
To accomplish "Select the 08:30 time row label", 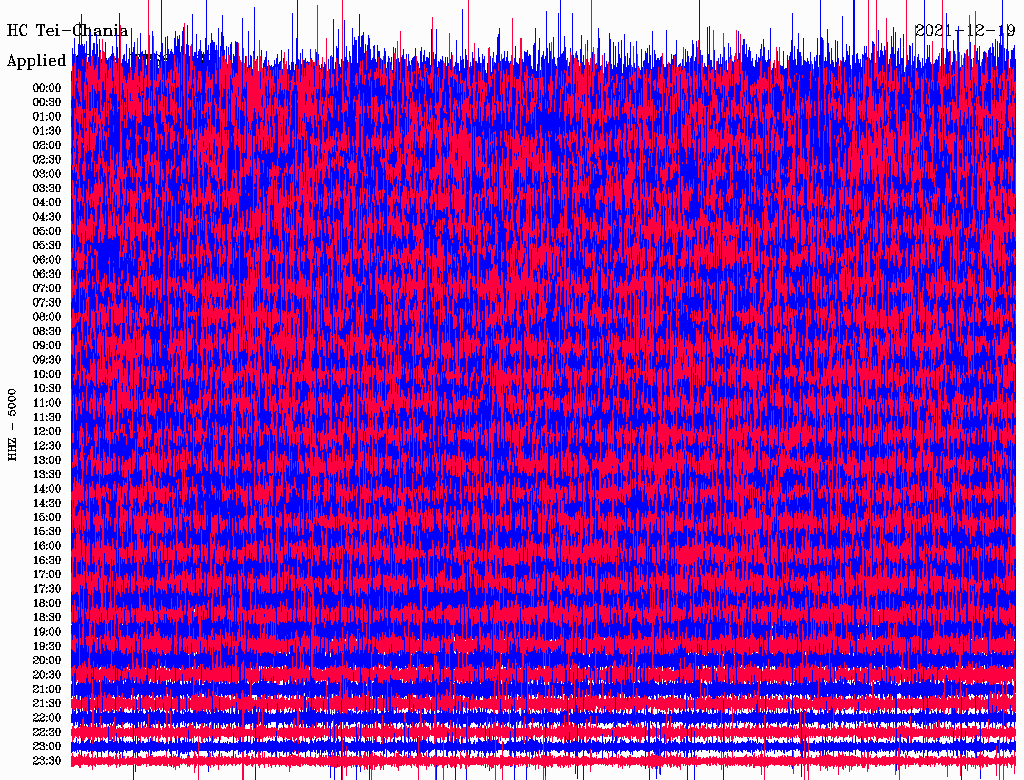I will 47,331.
